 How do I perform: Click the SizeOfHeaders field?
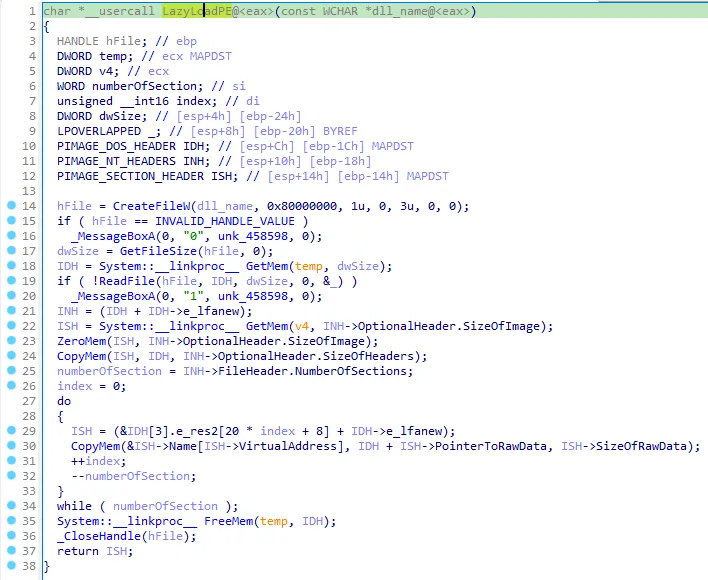pyautogui.click(x=368, y=356)
